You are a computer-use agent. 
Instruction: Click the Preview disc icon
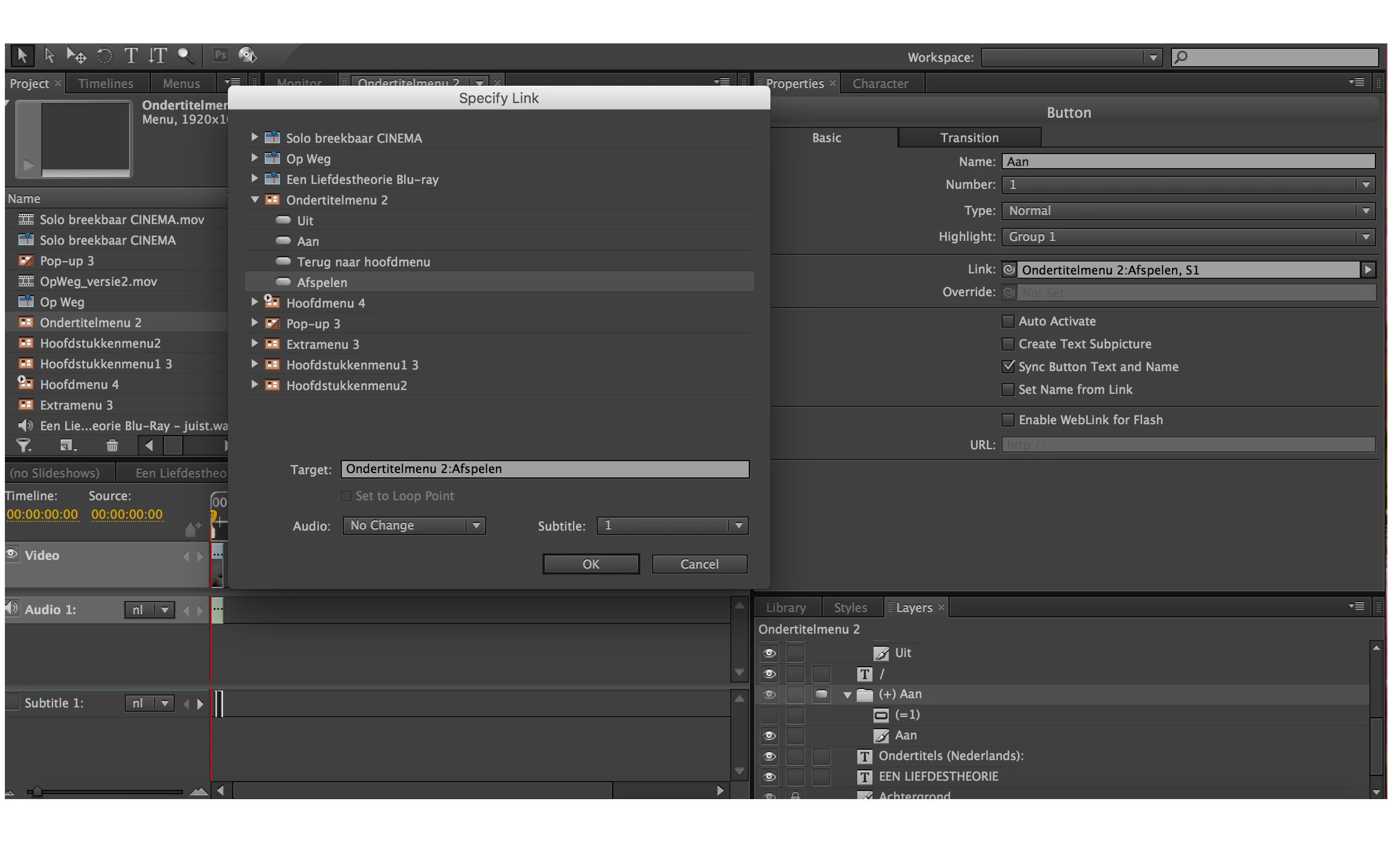(247, 56)
